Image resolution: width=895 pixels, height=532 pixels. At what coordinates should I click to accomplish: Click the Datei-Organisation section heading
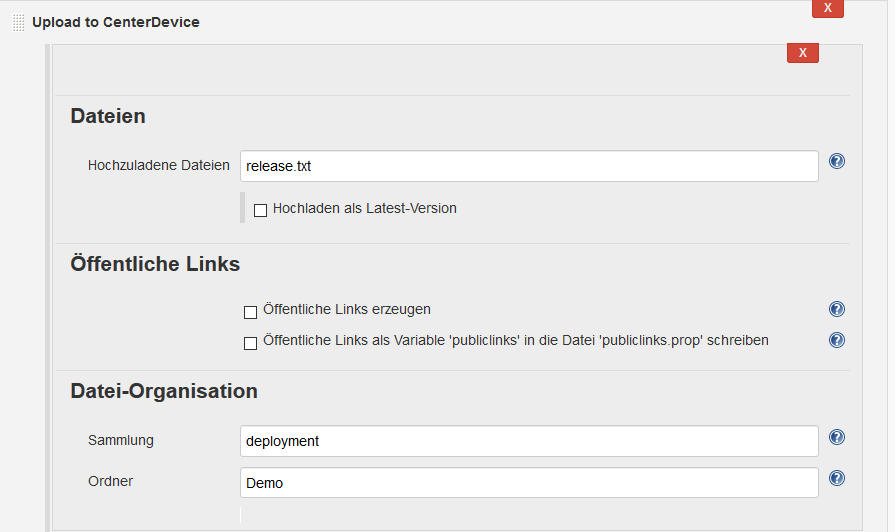164,391
